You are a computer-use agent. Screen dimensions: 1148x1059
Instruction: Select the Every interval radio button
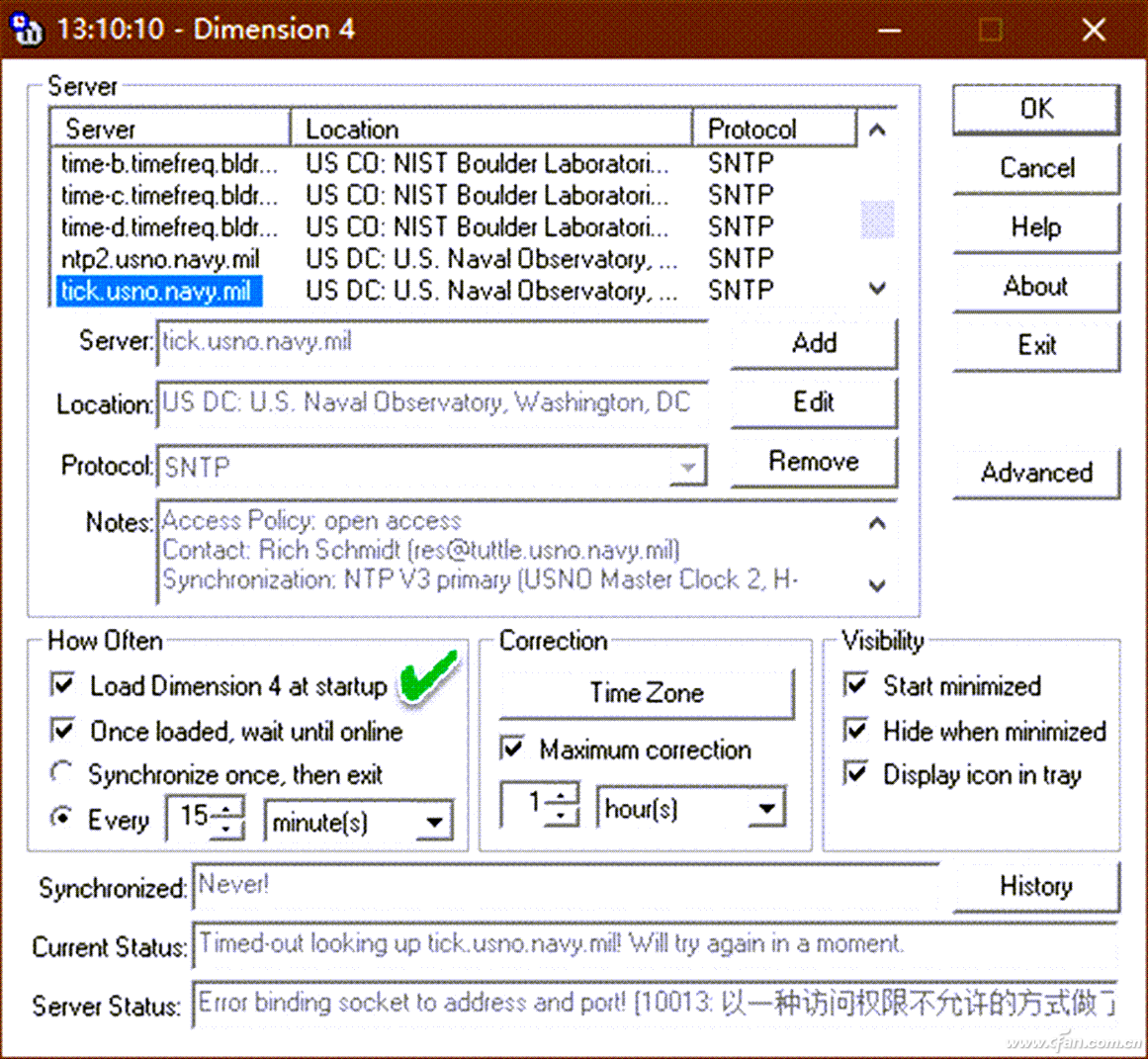61,818
